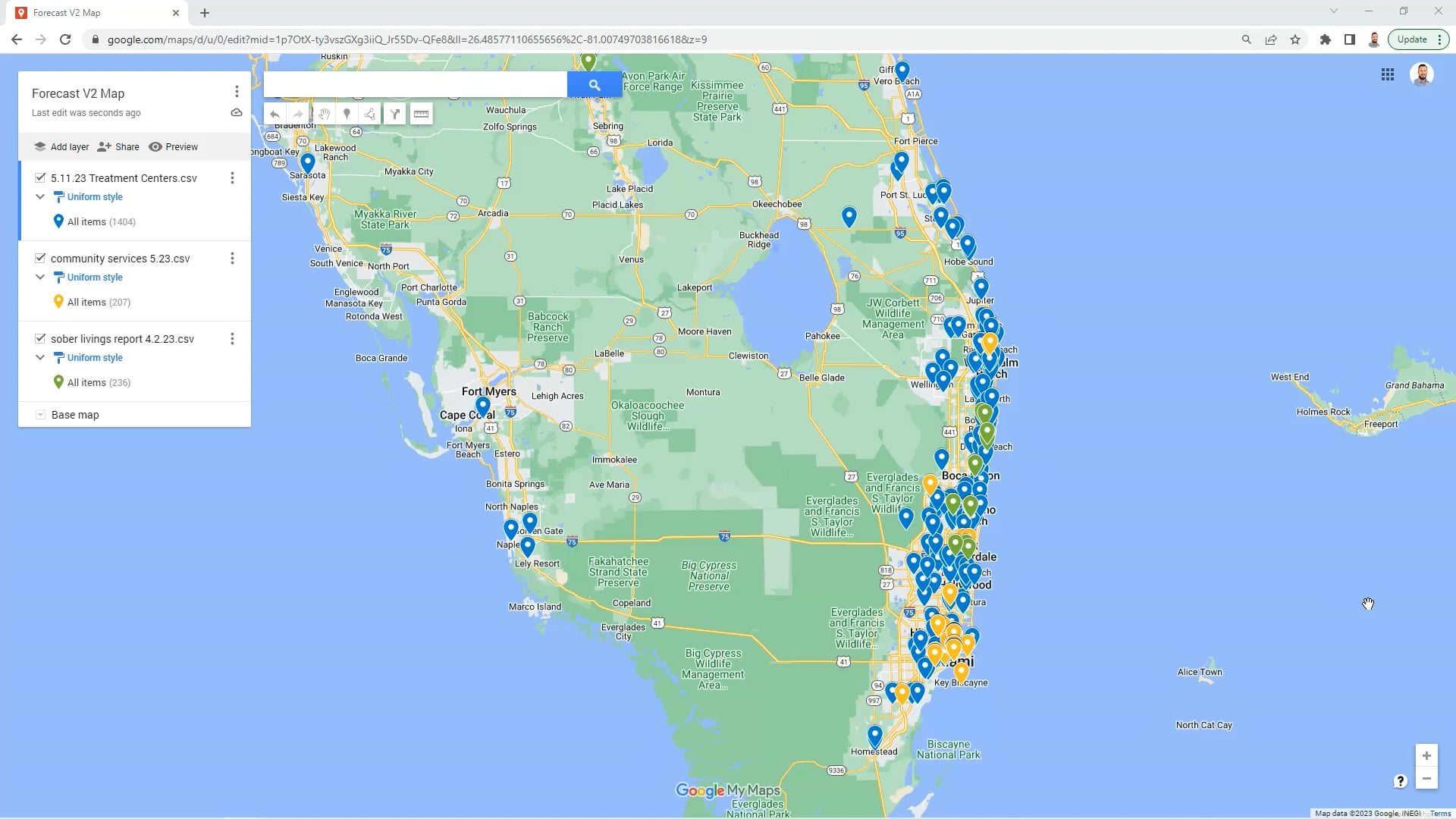The width and height of the screenshot is (1456, 819).
Task: Select All items (207) row
Action: (135, 303)
